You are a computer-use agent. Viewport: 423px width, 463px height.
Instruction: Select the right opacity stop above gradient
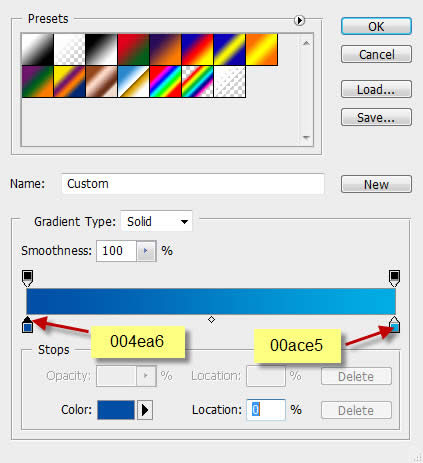(394, 279)
